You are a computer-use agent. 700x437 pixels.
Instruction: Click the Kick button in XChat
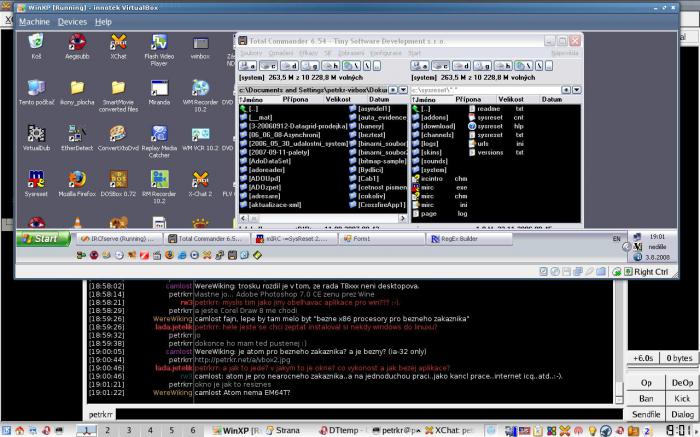pos(682,399)
